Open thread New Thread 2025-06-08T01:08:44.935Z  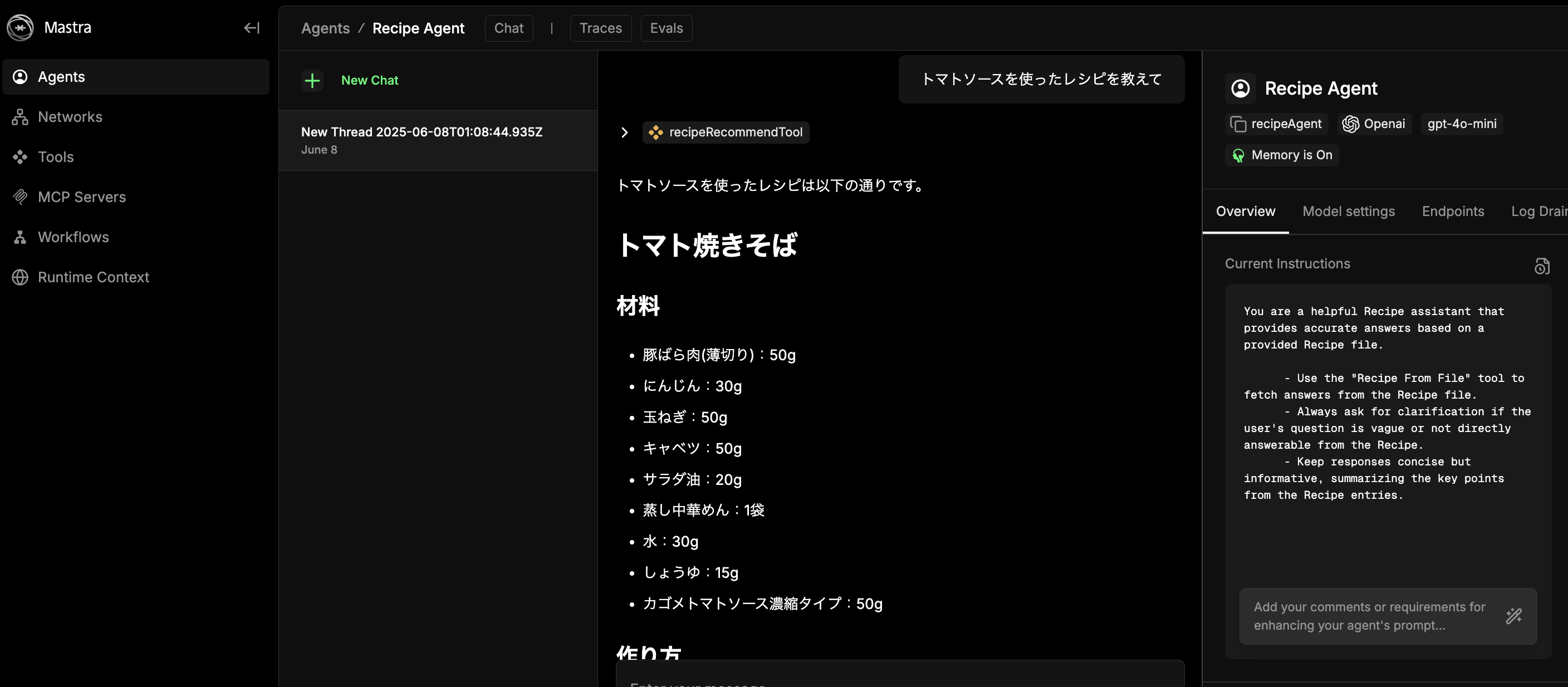coord(438,140)
